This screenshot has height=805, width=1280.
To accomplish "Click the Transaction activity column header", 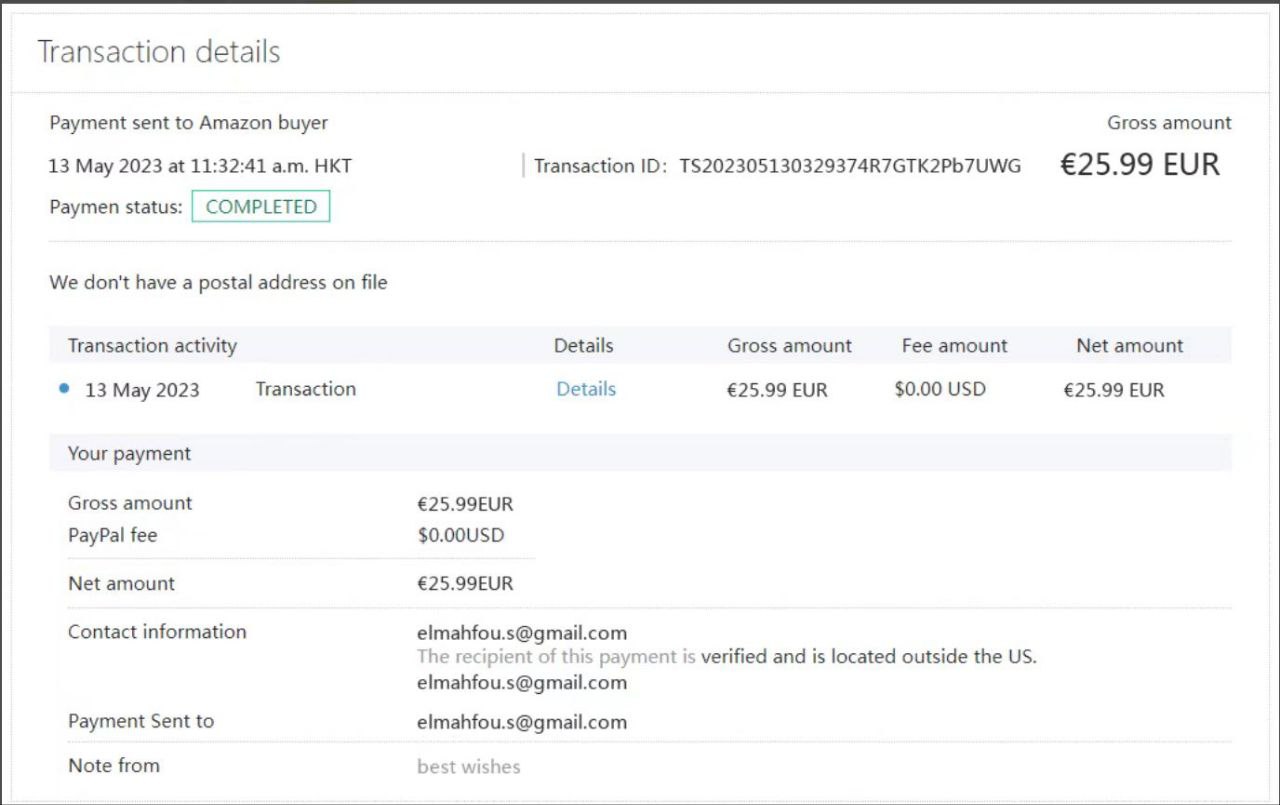I will point(152,346).
